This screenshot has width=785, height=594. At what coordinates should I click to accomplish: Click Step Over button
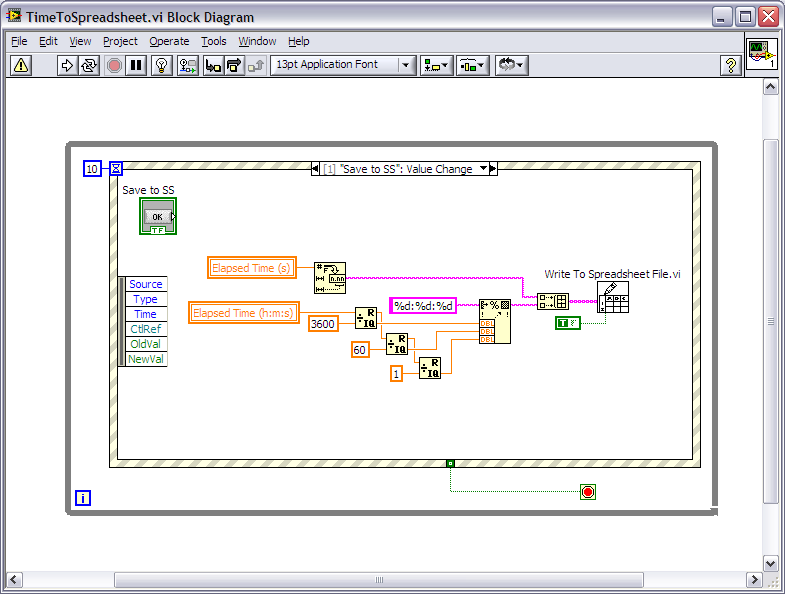234,66
